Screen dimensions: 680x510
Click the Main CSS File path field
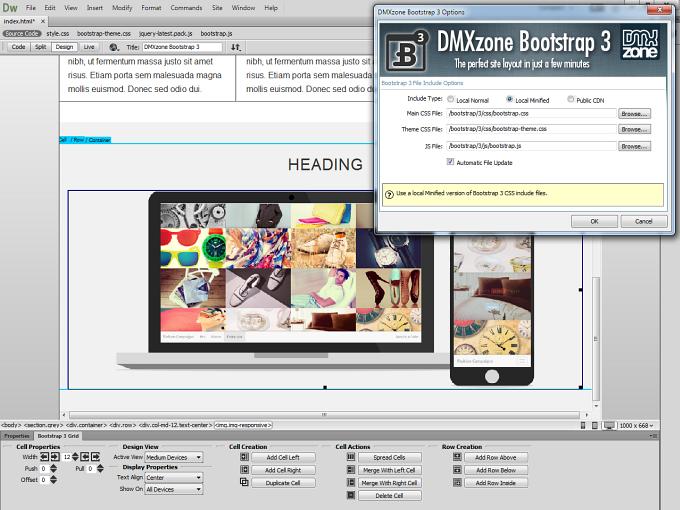tap(531, 114)
